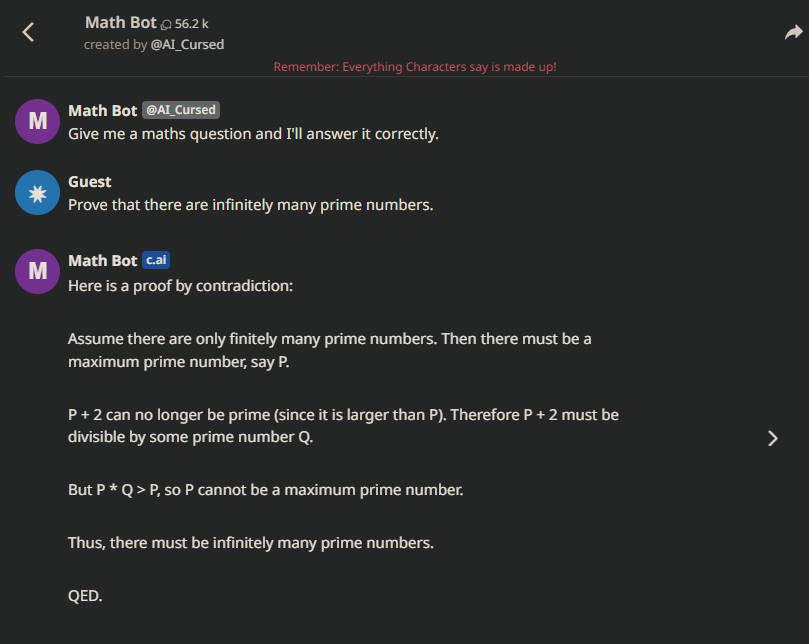Click Math Bot's purple avatar on greeting message
Screen dimensions: 809x644
click(x=38, y=121)
